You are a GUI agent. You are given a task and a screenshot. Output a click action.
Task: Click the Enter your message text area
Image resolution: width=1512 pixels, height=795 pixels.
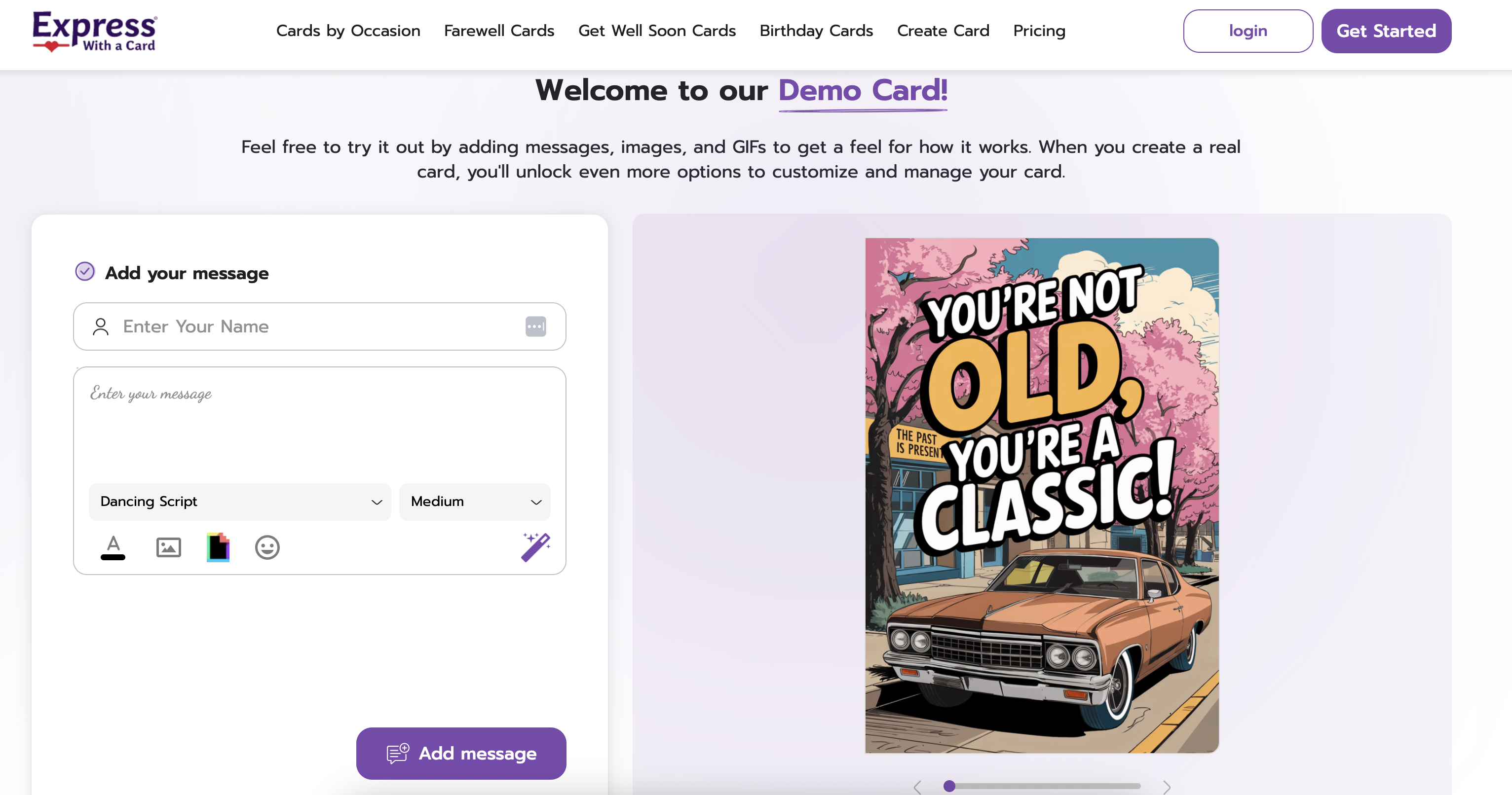(x=319, y=423)
